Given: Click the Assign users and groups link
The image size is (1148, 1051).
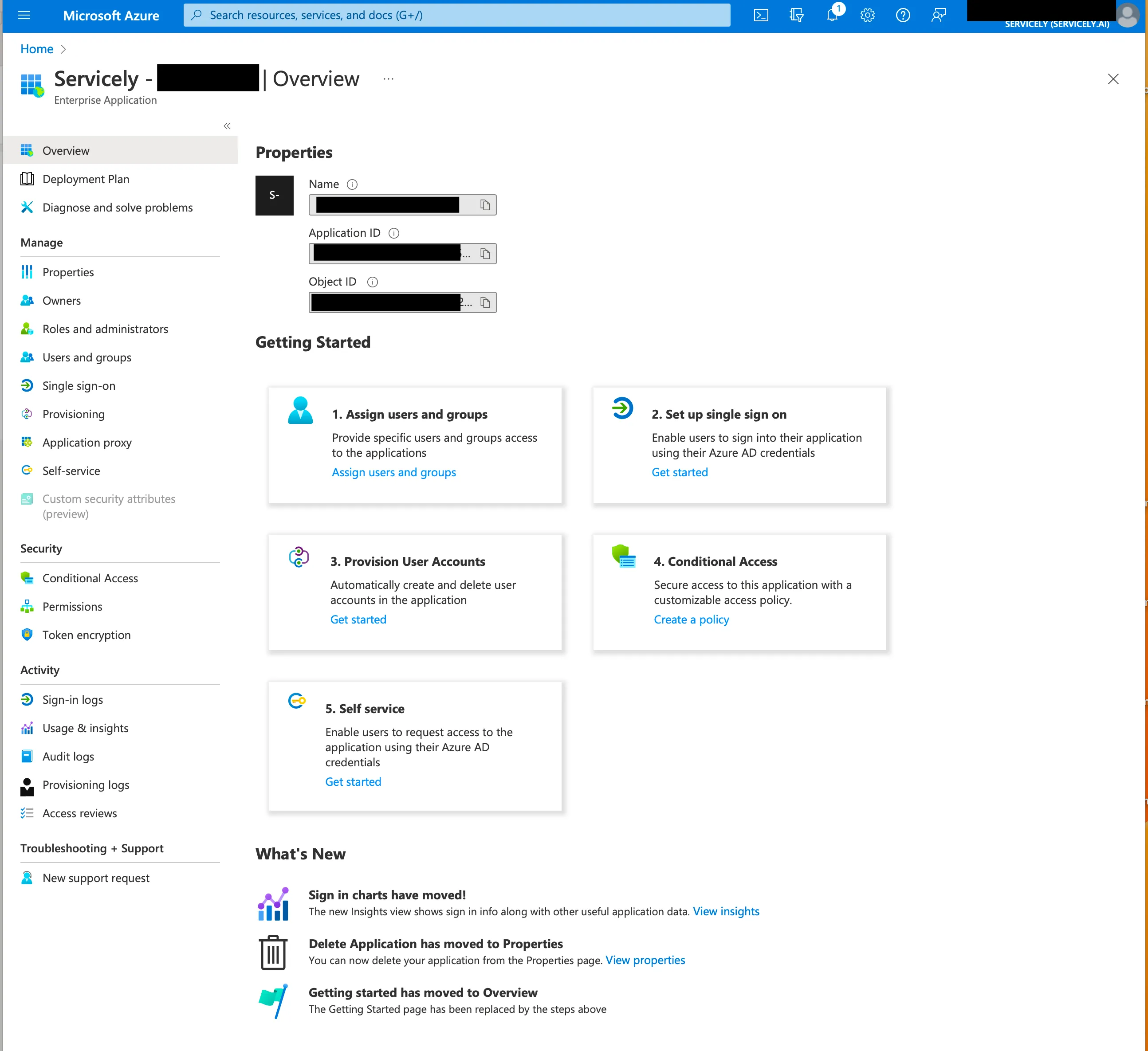Looking at the screenshot, I should [x=394, y=473].
